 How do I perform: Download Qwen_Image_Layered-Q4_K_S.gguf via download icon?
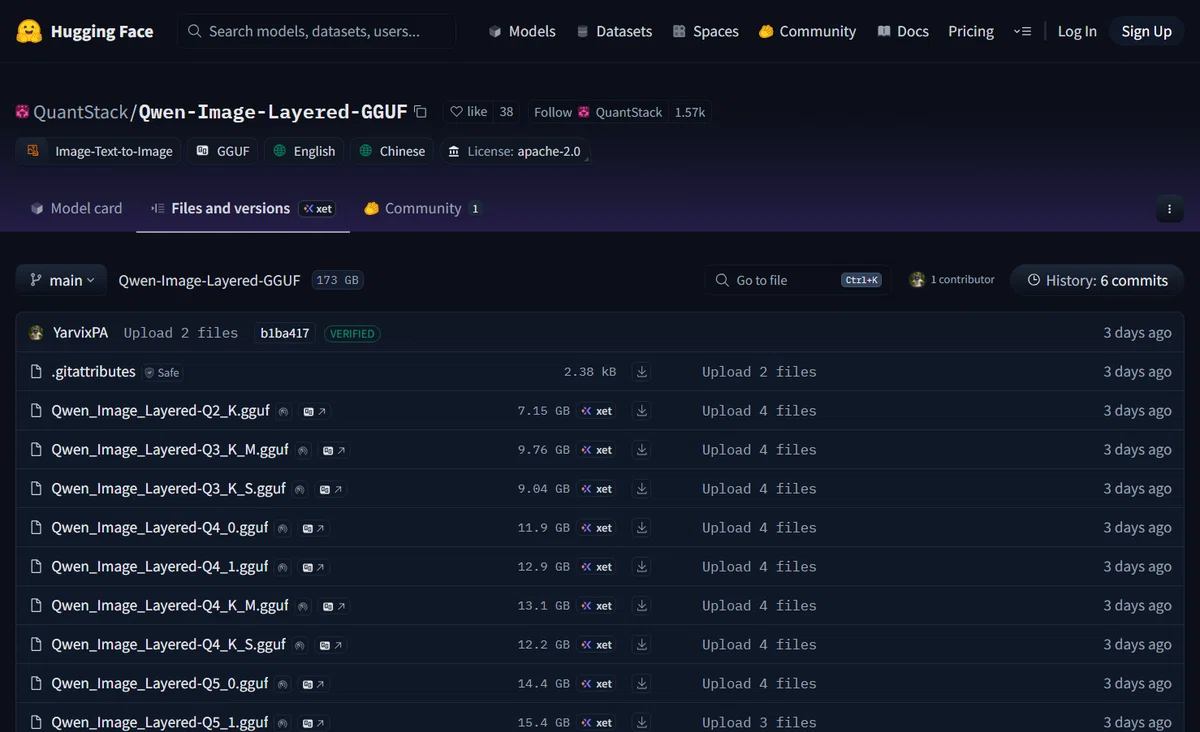click(642, 645)
